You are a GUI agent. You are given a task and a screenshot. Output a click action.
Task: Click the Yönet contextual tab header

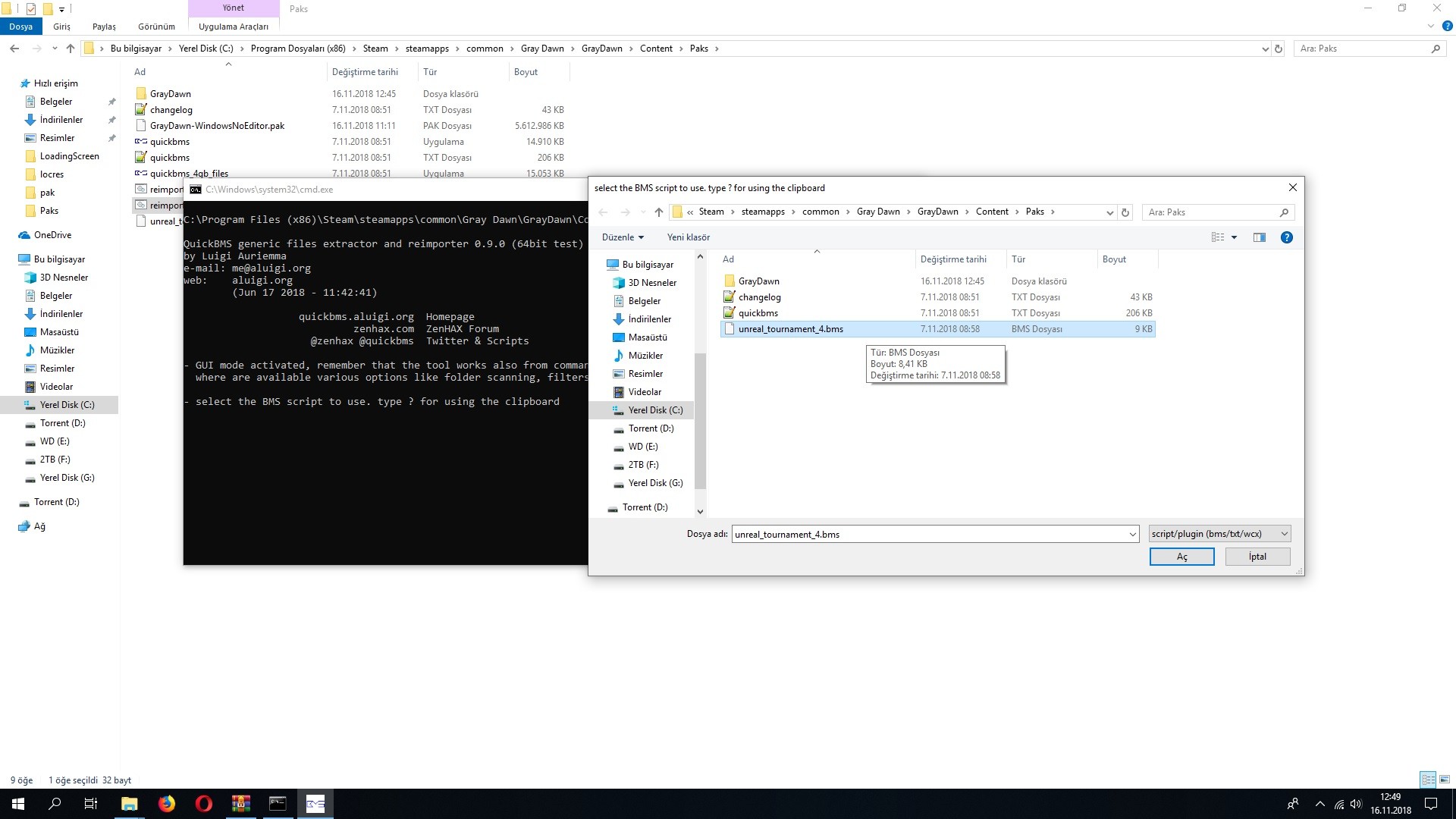[234, 8]
